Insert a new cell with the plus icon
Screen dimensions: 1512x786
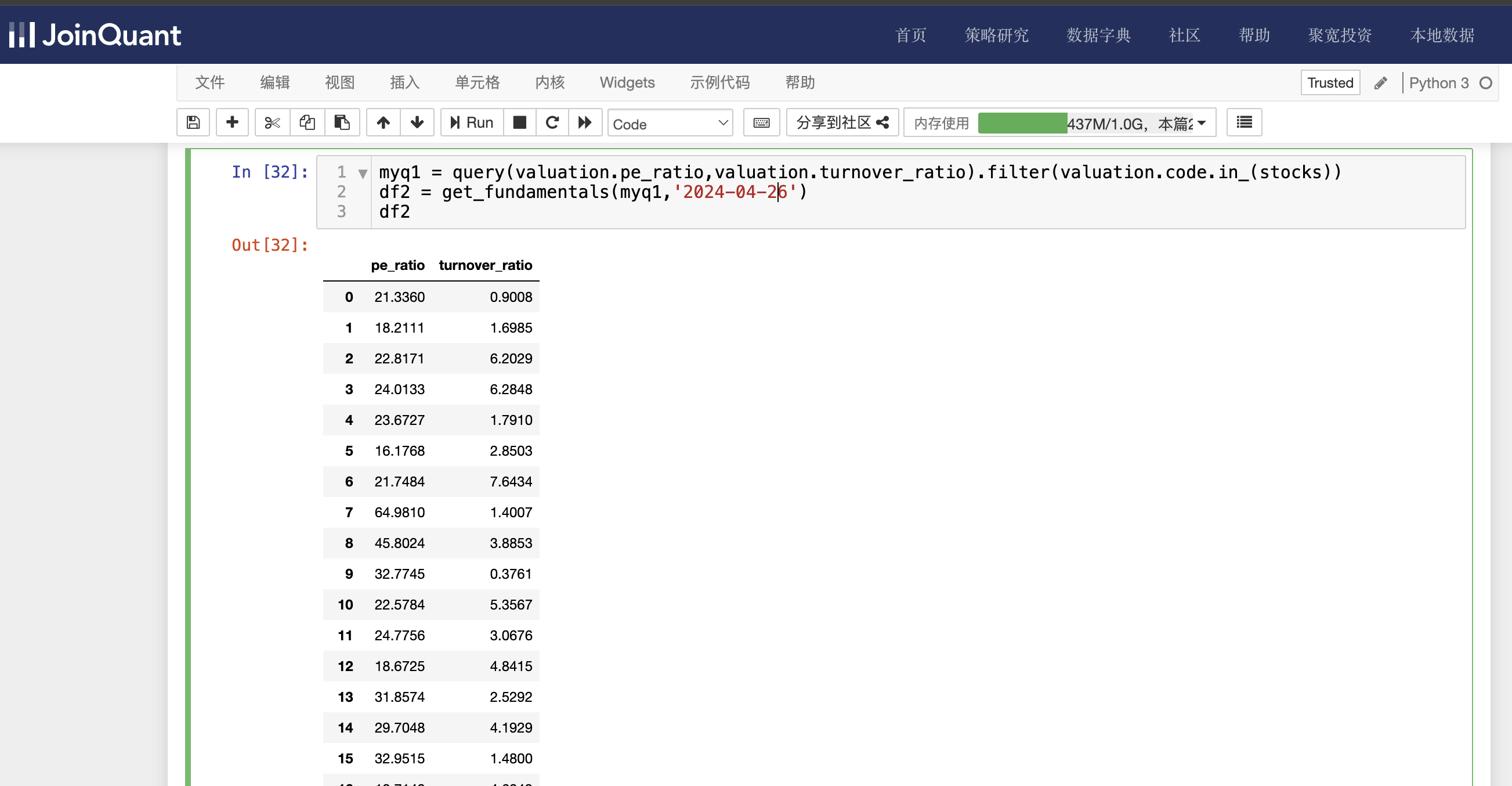(x=232, y=122)
